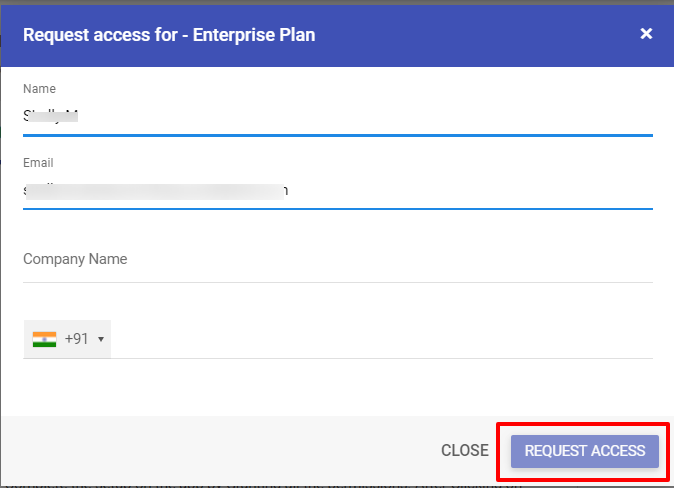This screenshot has height=488, width=674.
Task: Click the Email field label
Action: (x=38, y=163)
